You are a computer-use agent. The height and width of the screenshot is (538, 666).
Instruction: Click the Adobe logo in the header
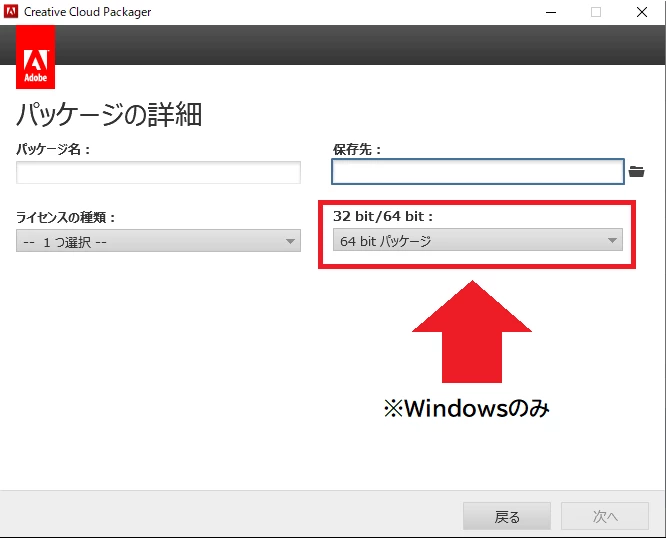click(x=35, y=57)
